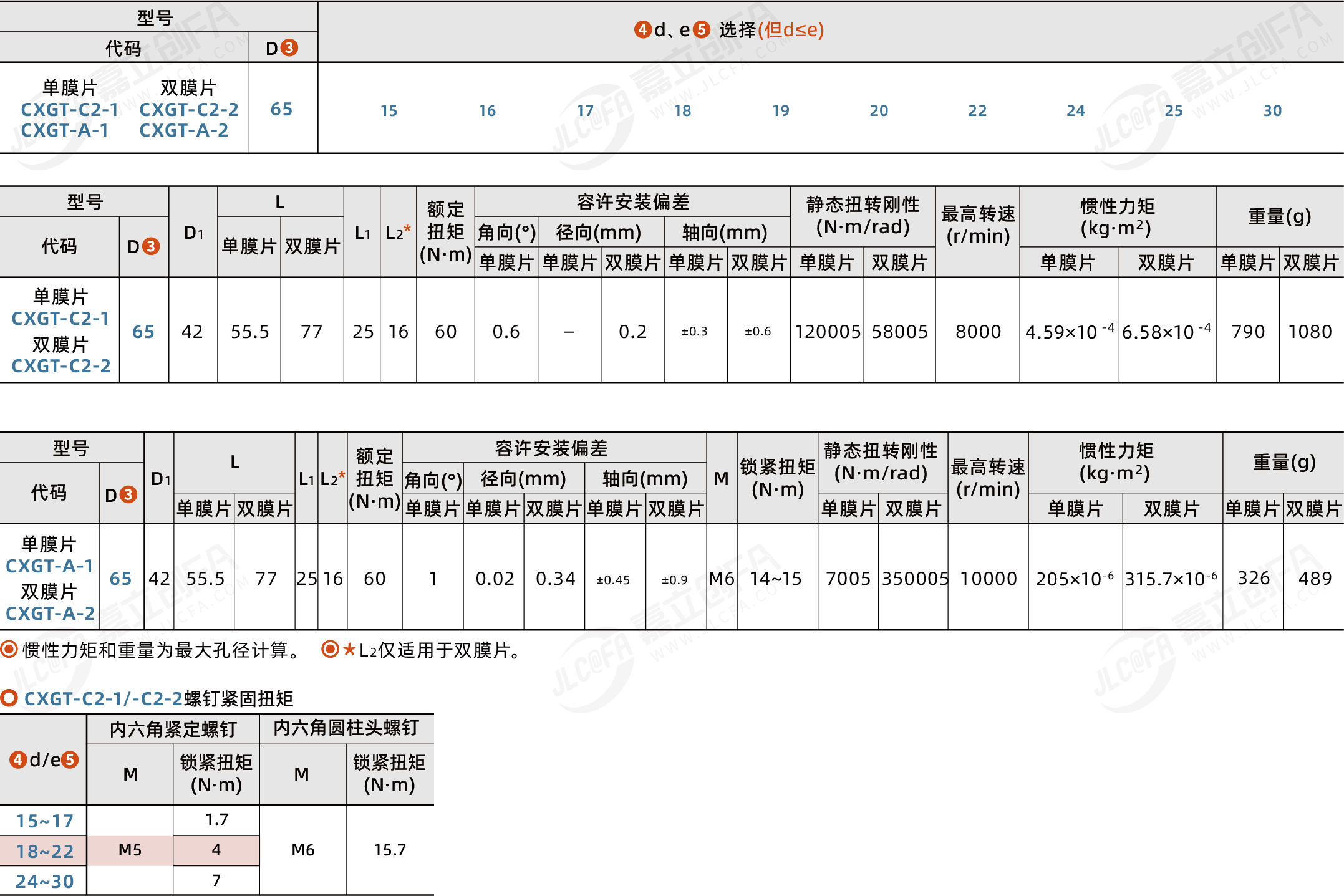Click tightening torque value 1.7
Screen dimensions: 1344x896
(x=216, y=819)
